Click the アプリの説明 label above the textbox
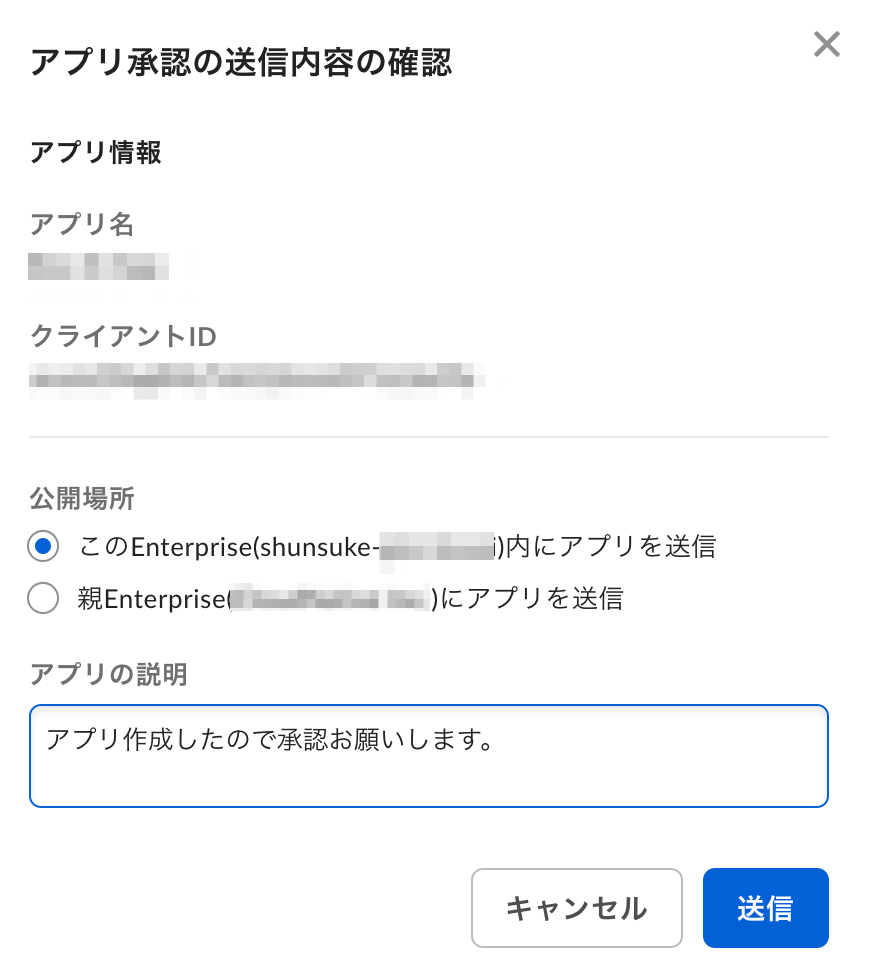874x980 pixels. pos(108,674)
